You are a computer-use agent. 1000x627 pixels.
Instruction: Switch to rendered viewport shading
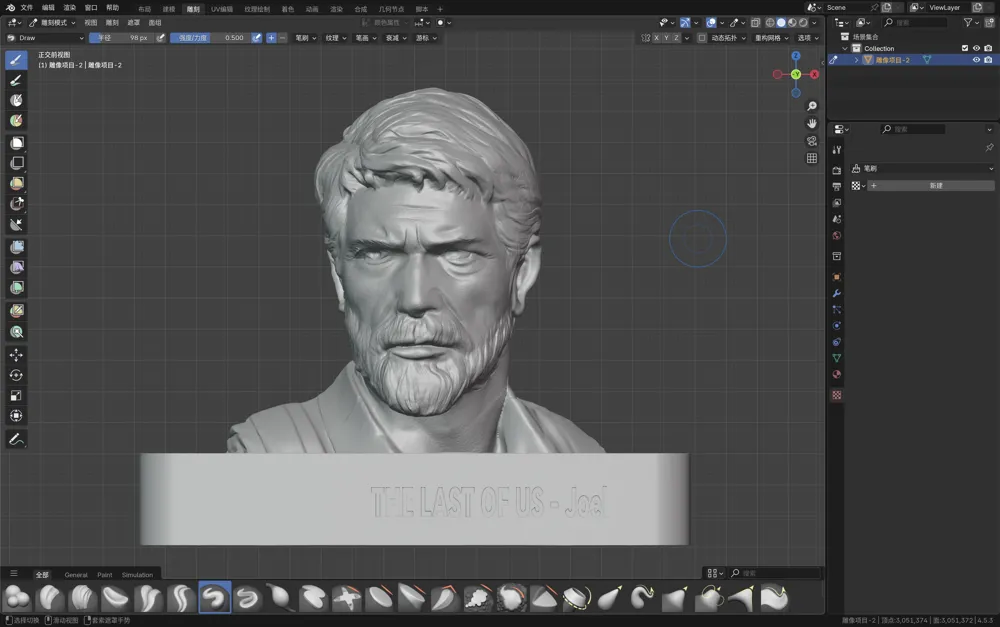tap(803, 22)
